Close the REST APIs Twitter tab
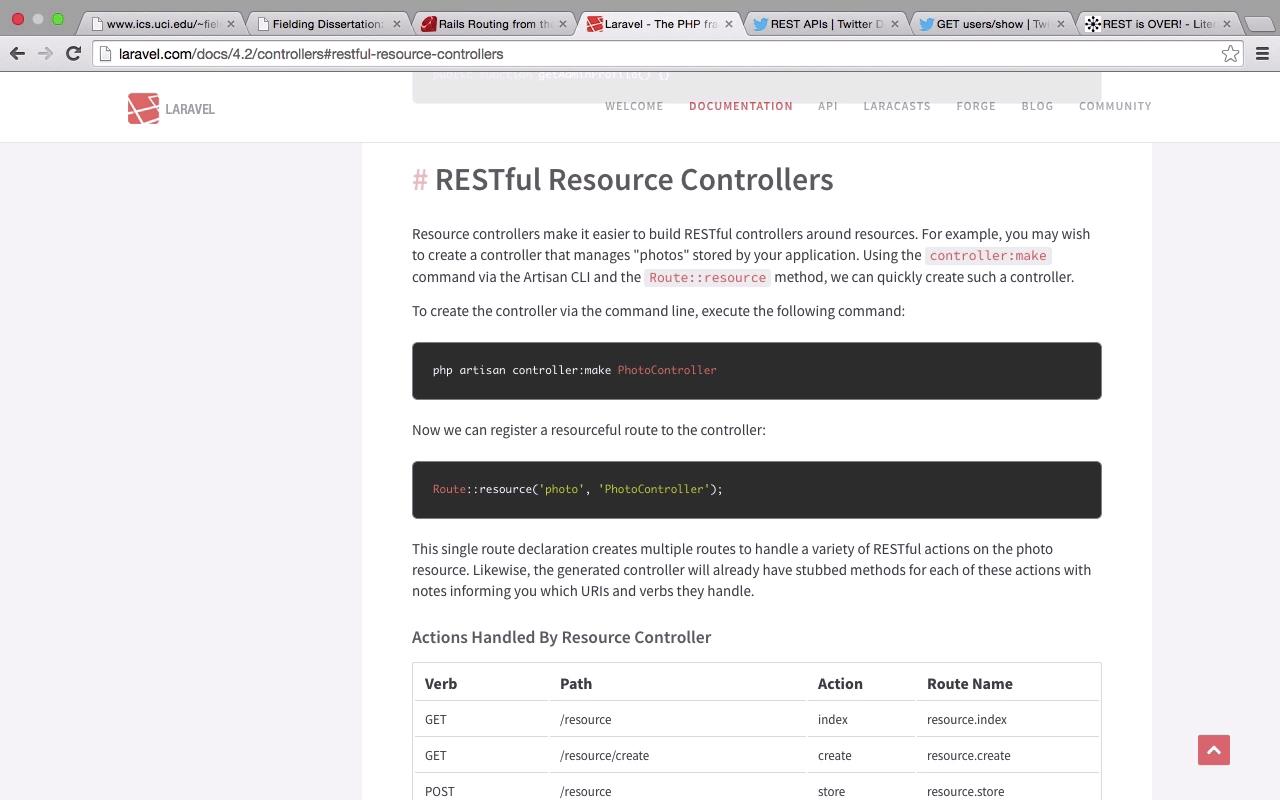 pyautogui.click(x=894, y=24)
